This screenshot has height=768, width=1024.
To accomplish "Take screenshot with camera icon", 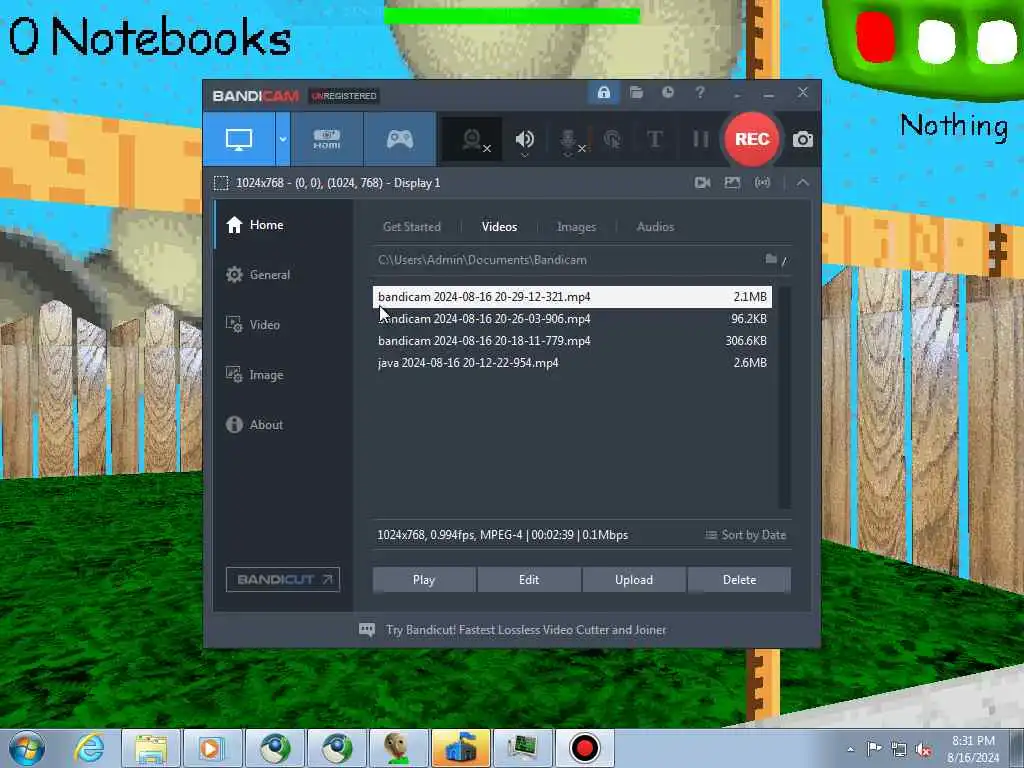I will [803, 139].
